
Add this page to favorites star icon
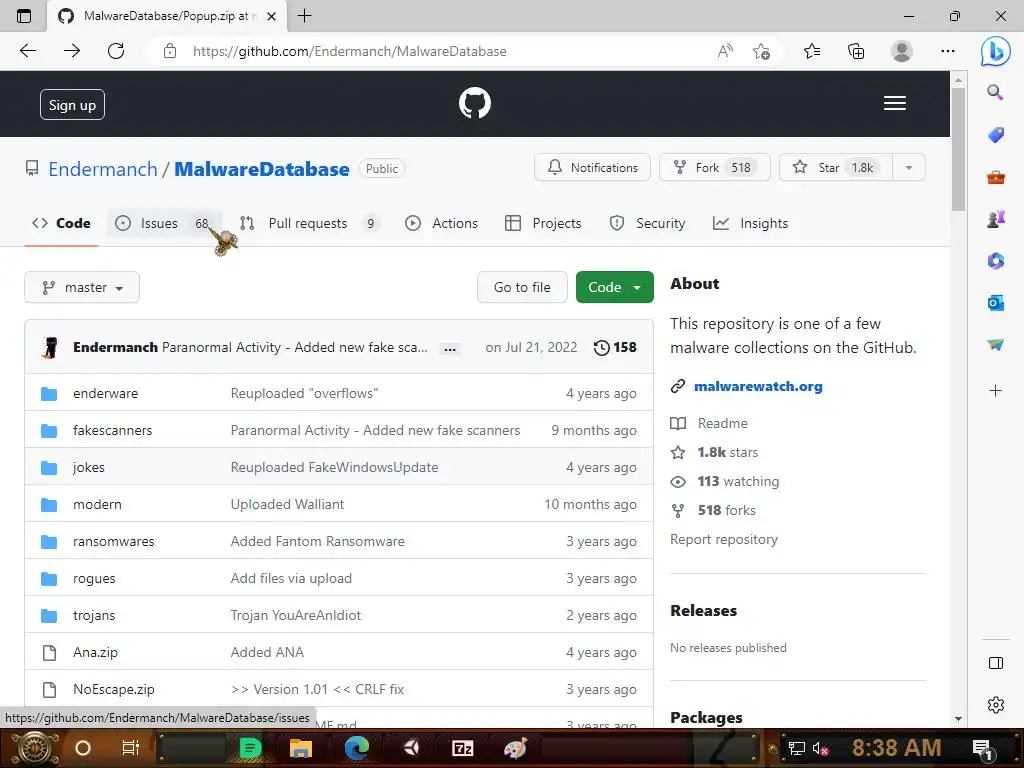[761, 51]
